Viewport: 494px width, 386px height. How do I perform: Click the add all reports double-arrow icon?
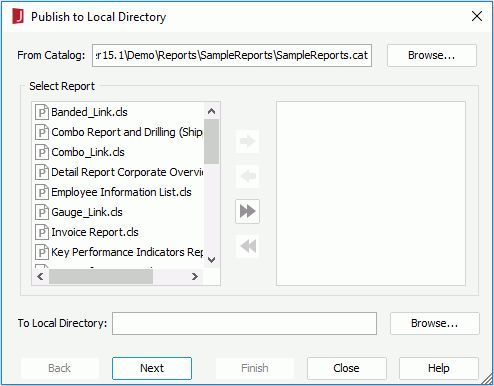tap(247, 211)
